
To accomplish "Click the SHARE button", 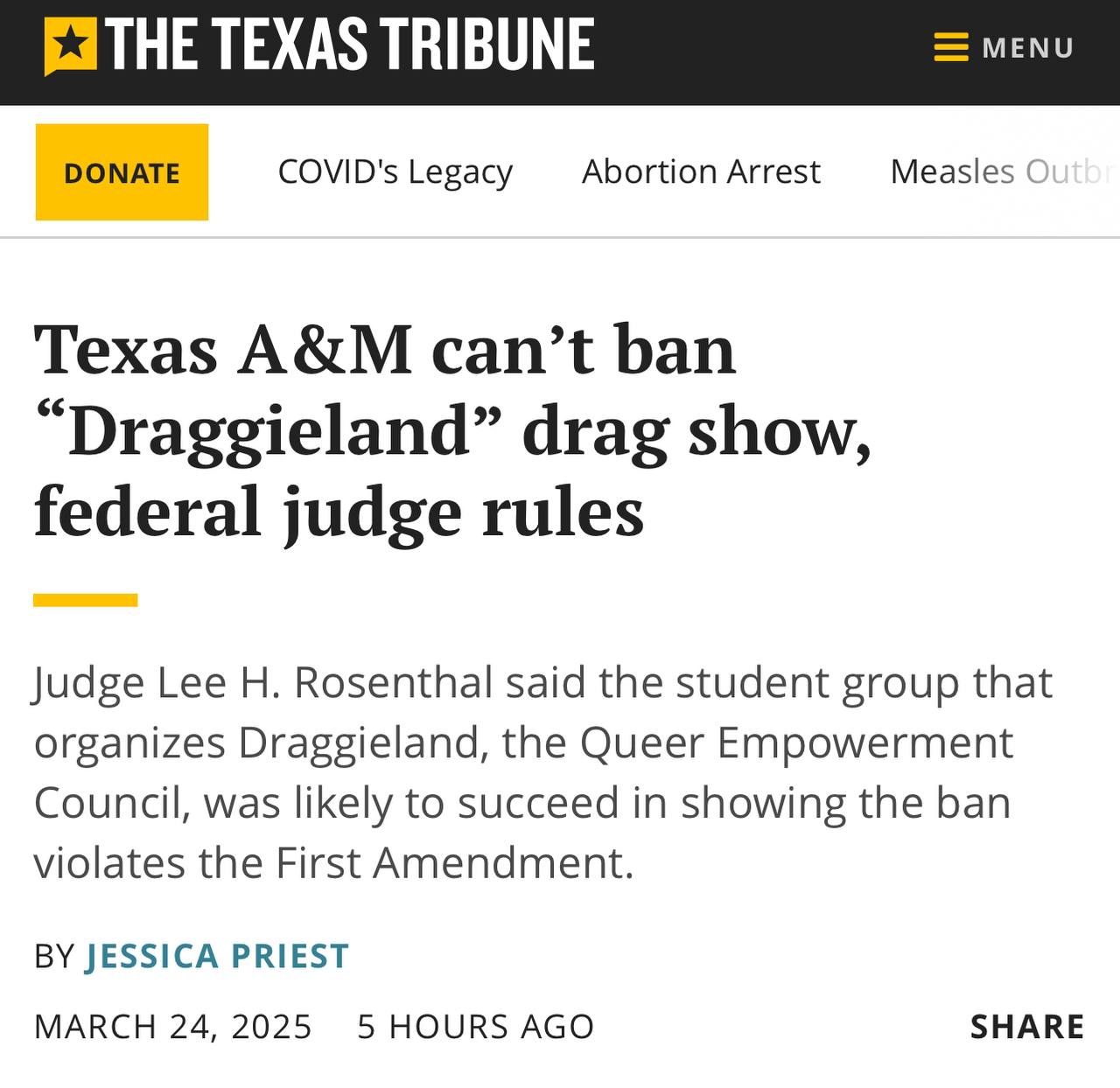I will (1027, 1026).
